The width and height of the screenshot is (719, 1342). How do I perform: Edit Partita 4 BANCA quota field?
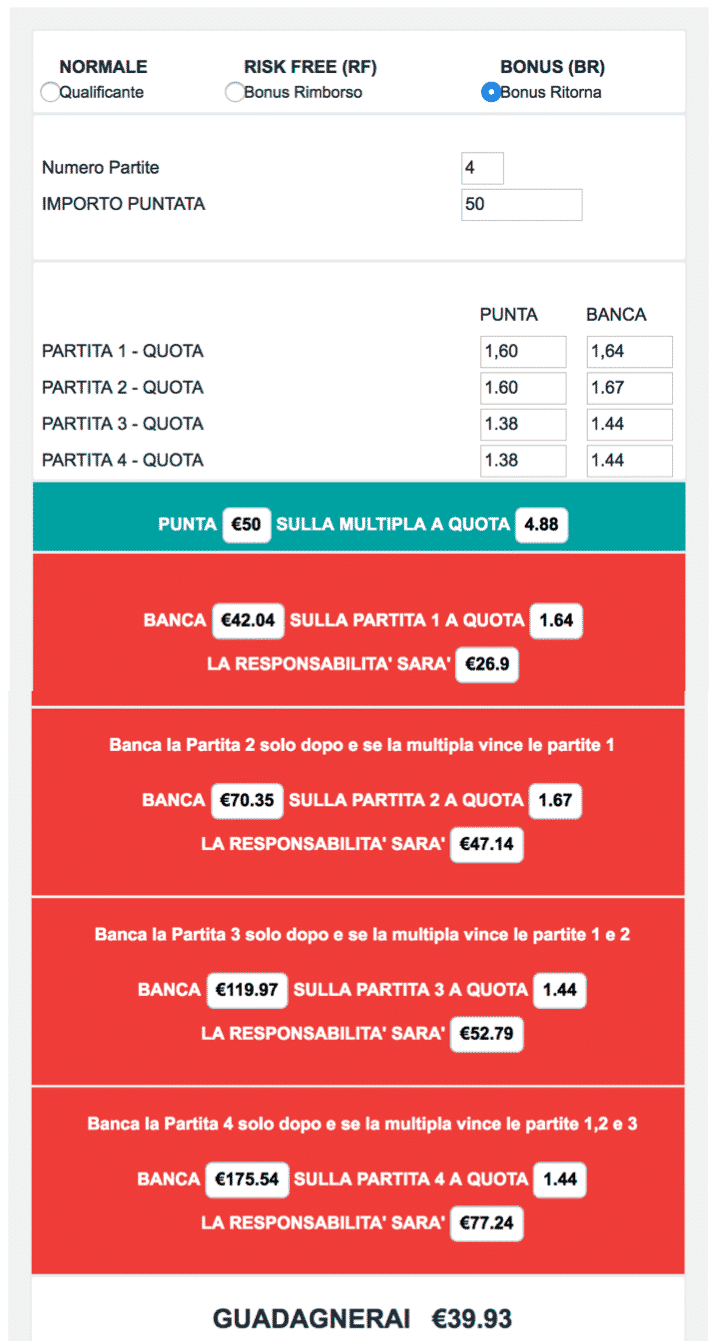(629, 461)
